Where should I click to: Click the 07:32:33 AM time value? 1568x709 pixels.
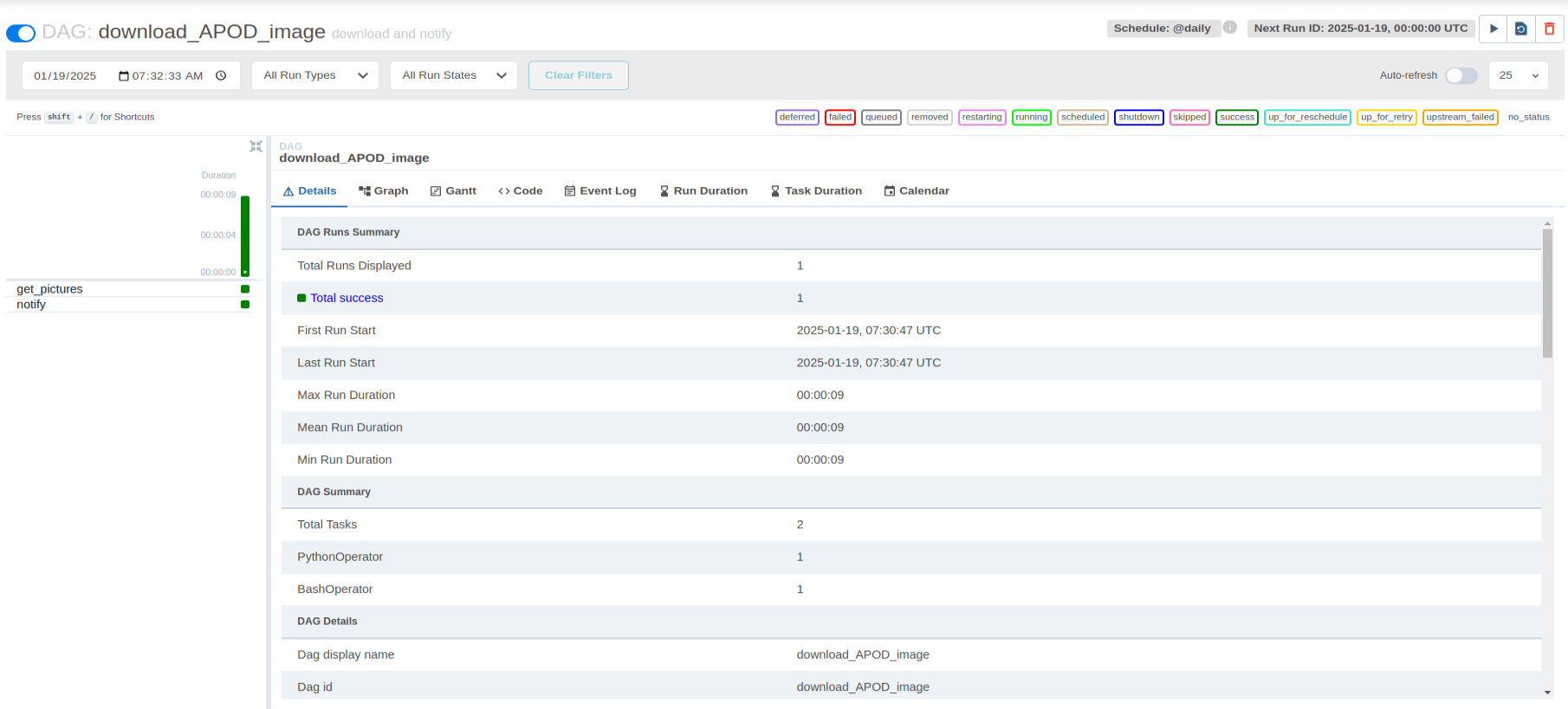(167, 76)
